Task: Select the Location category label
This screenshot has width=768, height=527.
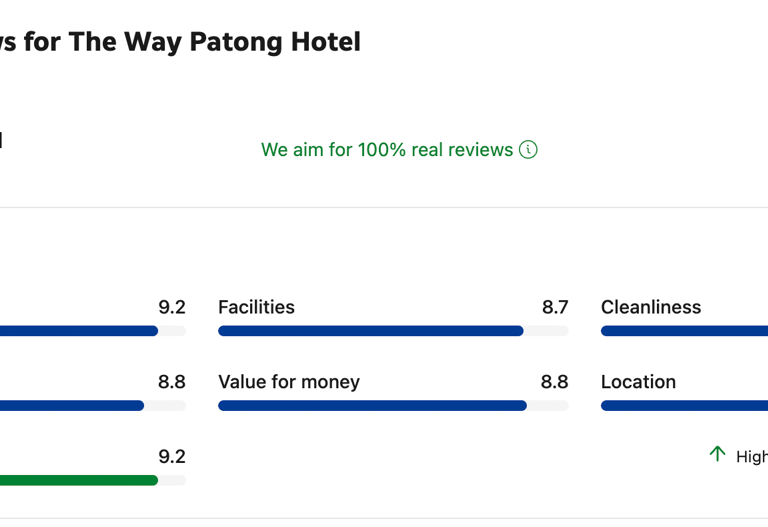Action: (638, 382)
